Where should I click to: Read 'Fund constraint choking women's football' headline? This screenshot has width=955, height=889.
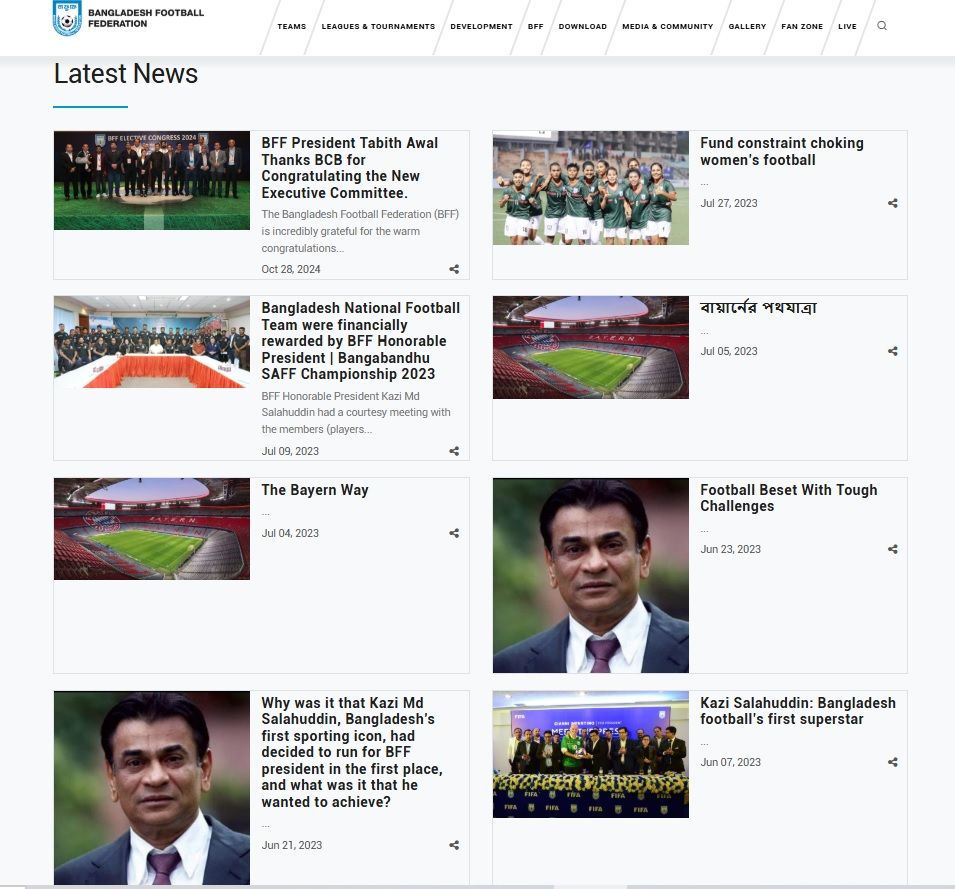(x=781, y=151)
